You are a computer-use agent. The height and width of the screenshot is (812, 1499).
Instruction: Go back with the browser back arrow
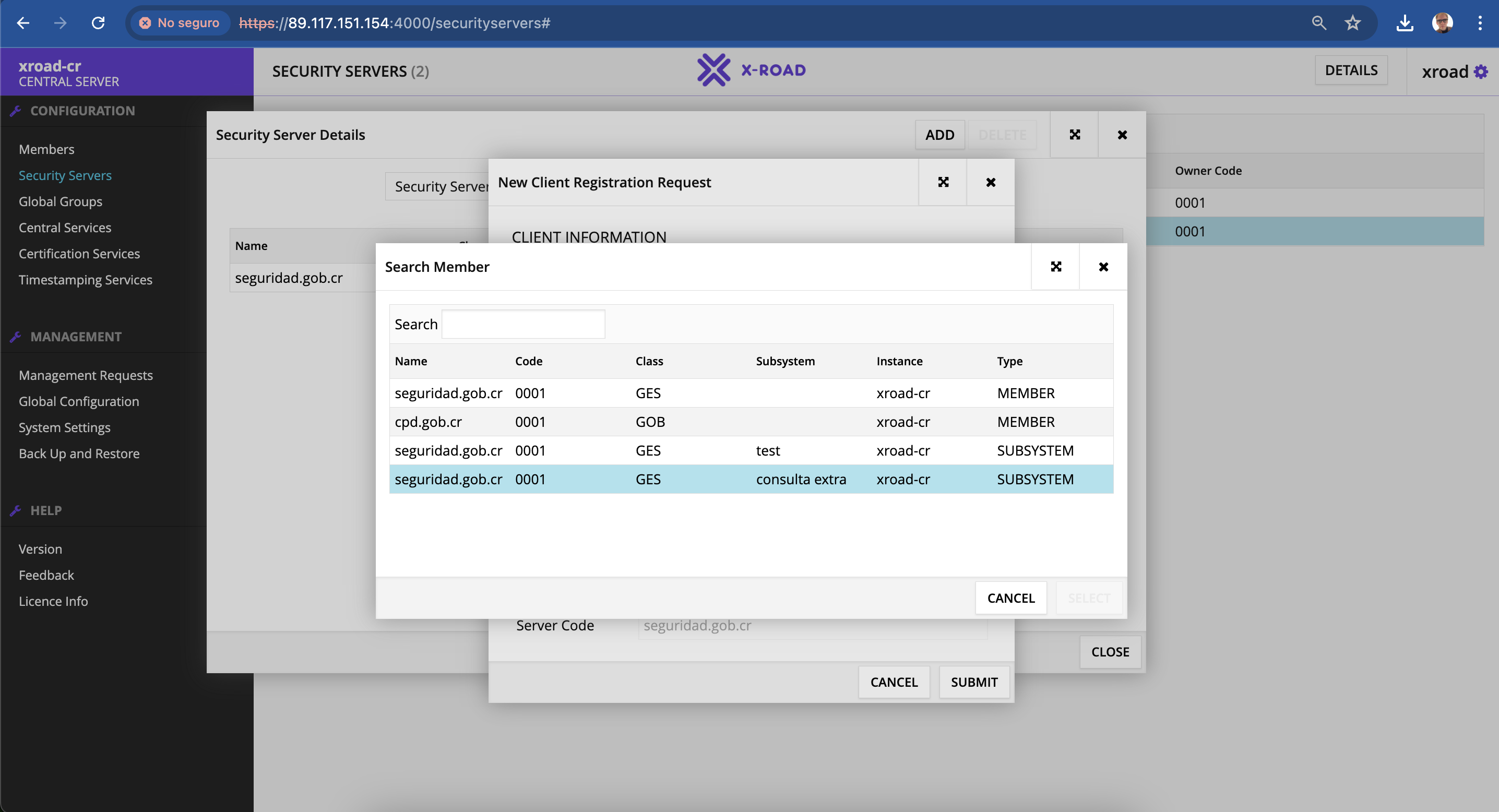(22, 22)
